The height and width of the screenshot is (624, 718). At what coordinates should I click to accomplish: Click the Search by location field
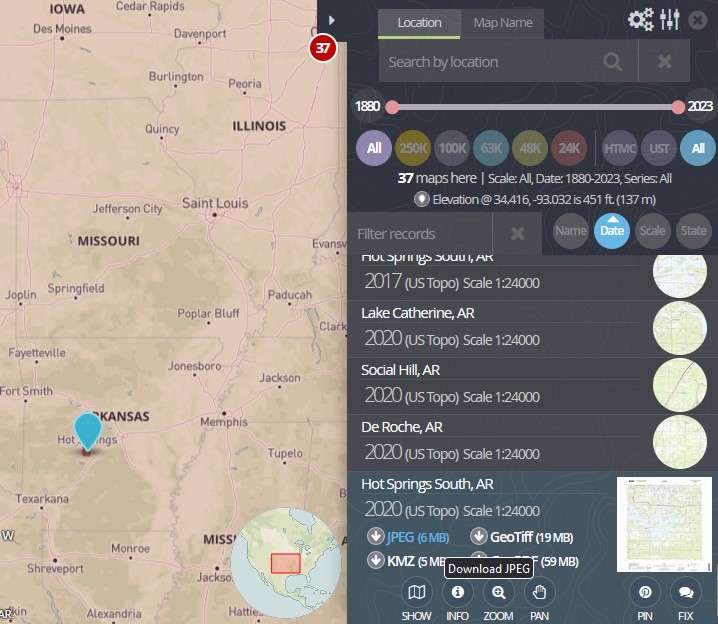tap(490, 62)
